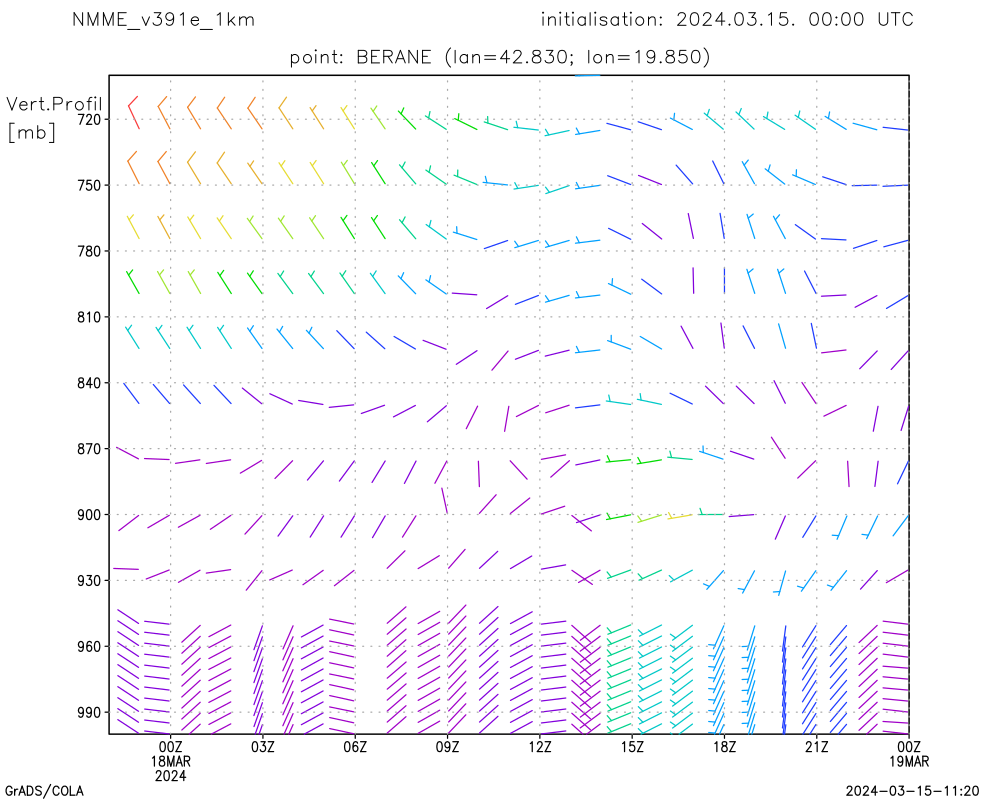Click the 2024-03-15-11:20 timestamp
This screenshot has width=1000, height=800.
coord(912,792)
